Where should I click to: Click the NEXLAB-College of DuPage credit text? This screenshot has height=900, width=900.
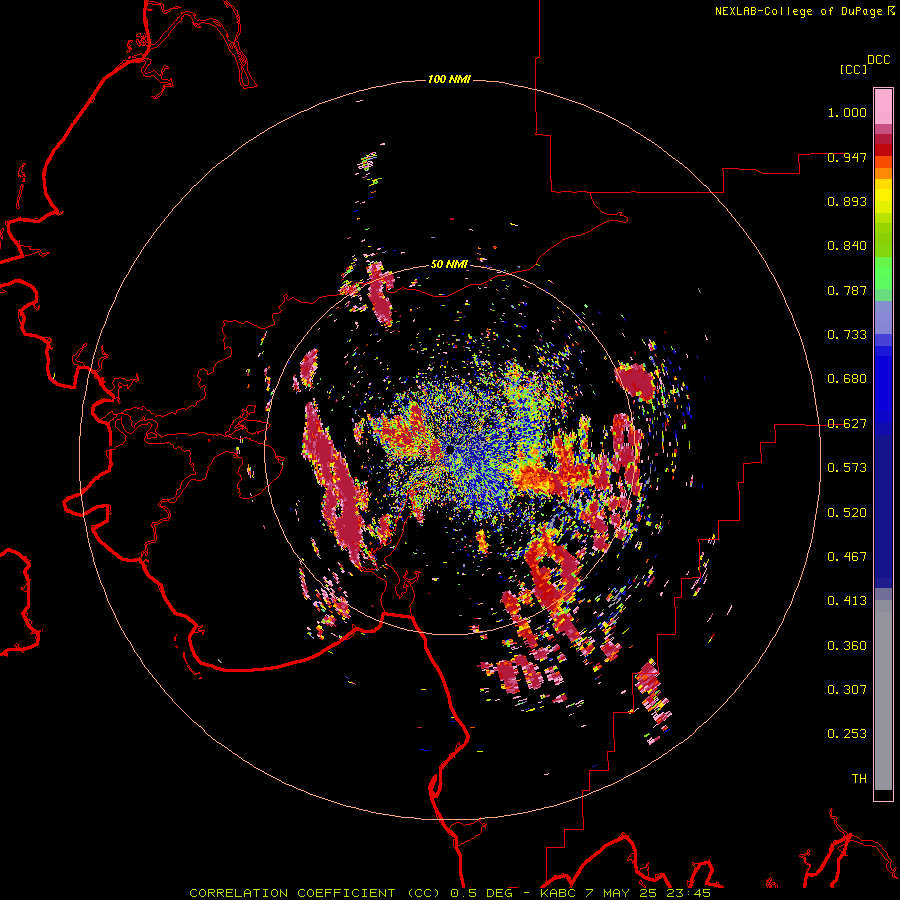click(798, 11)
